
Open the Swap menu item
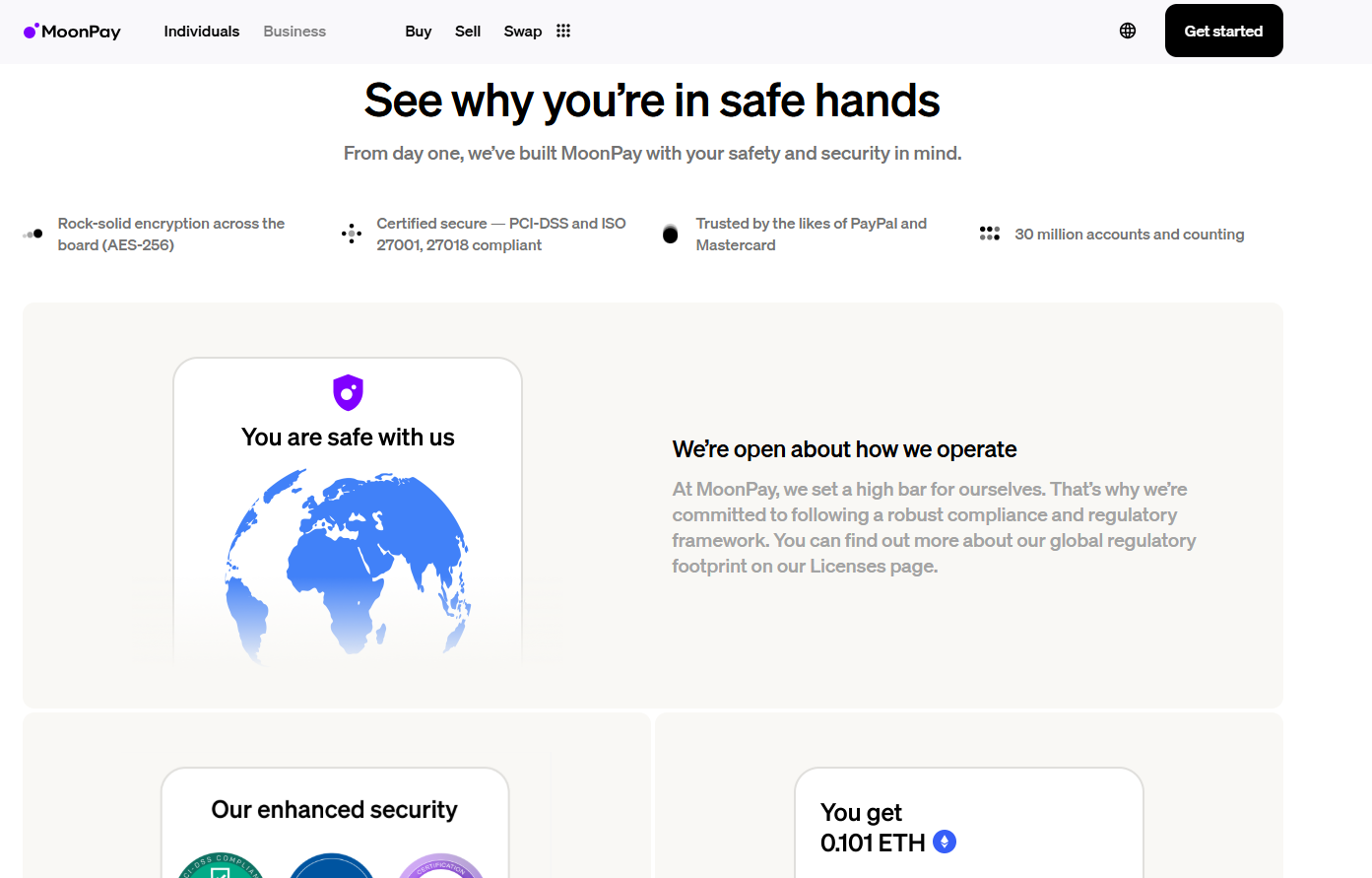click(522, 31)
